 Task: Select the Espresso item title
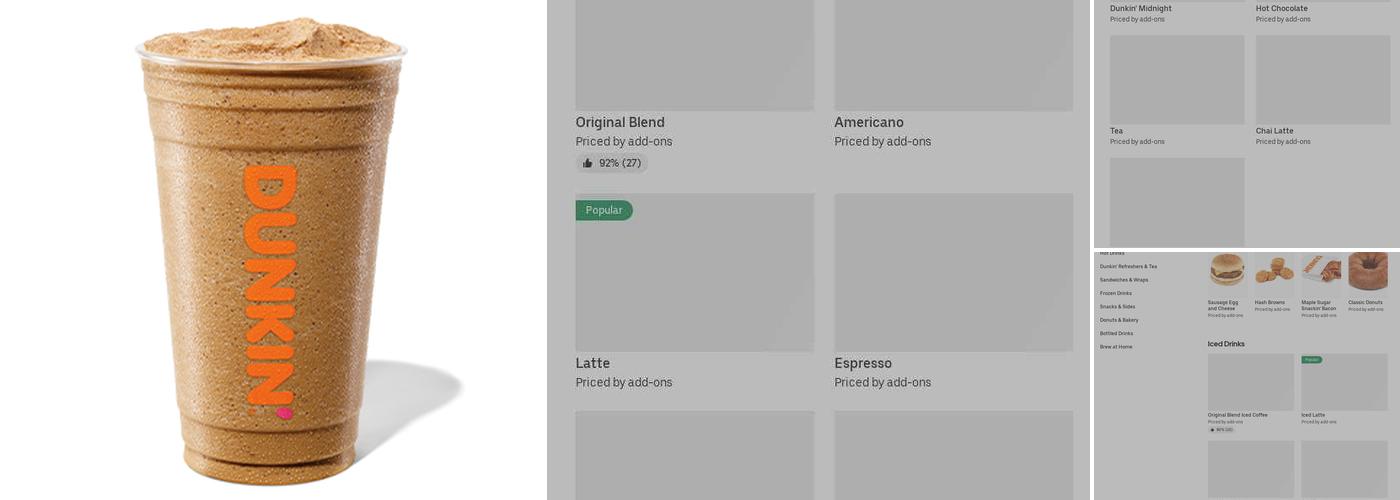pyautogui.click(x=863, y=363)
